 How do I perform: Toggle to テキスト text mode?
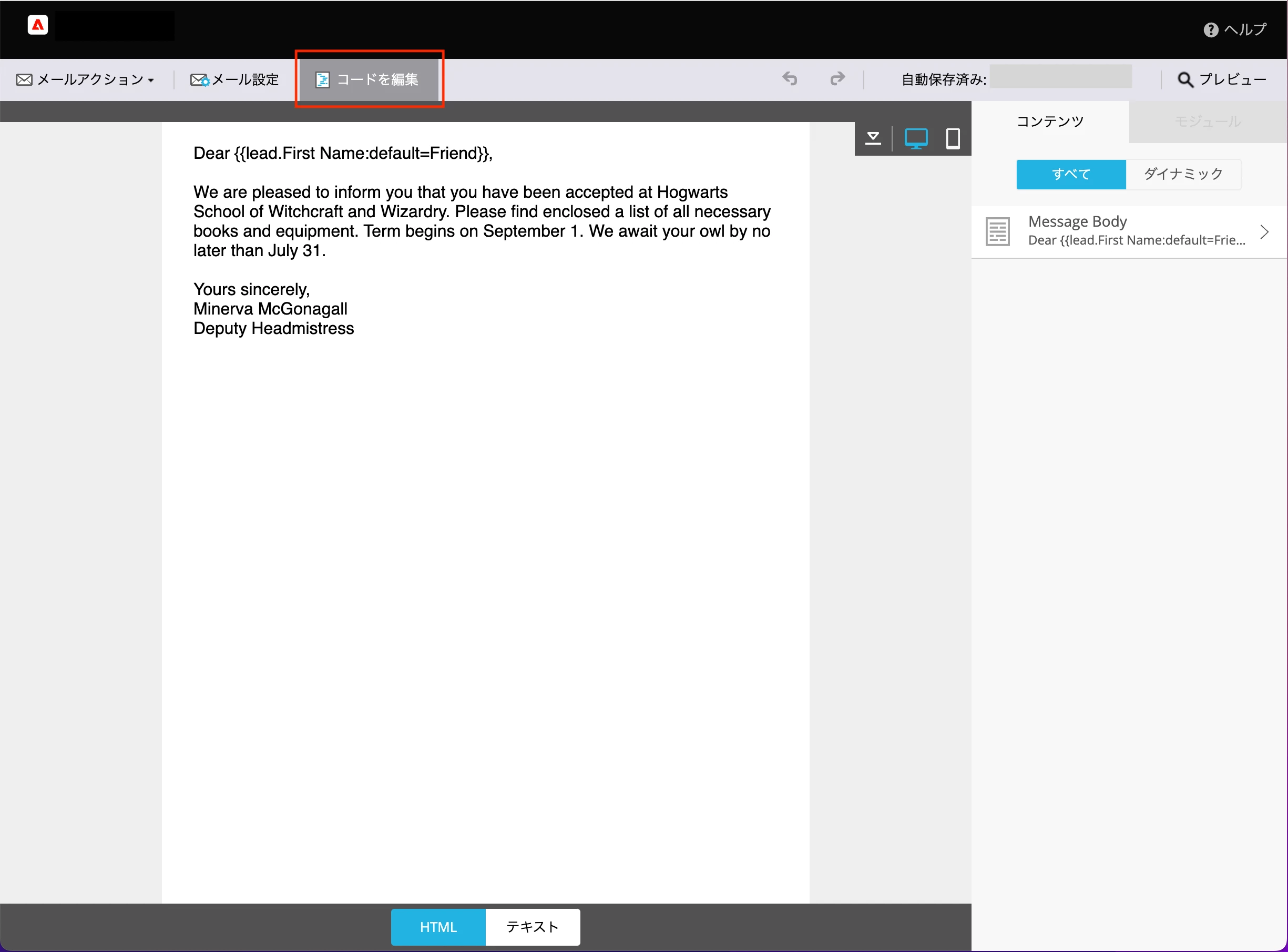[x=532, y=927]
